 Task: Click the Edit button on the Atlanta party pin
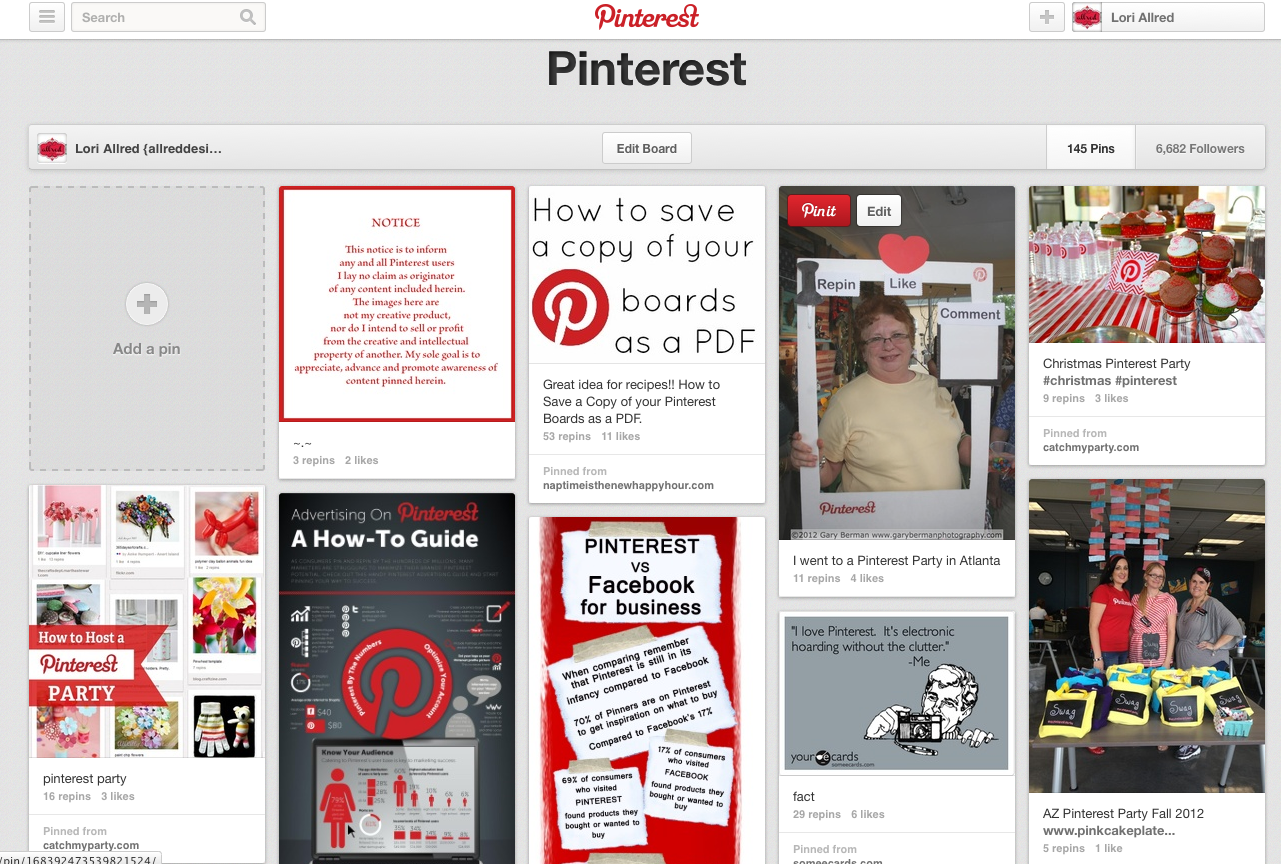coord(878,210)
